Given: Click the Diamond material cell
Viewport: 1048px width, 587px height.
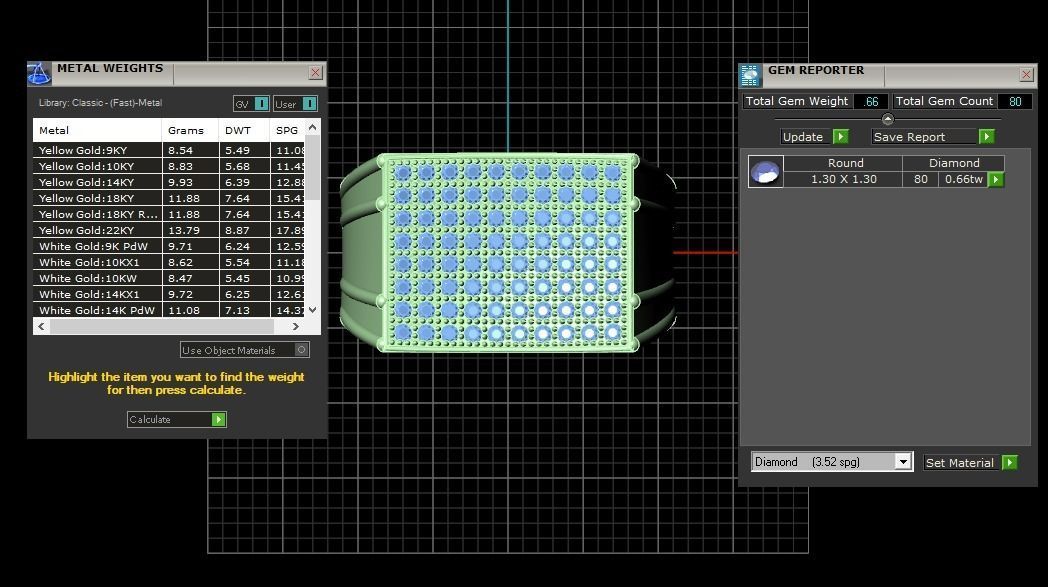Looking at the screenshot, I should point(954,163).
